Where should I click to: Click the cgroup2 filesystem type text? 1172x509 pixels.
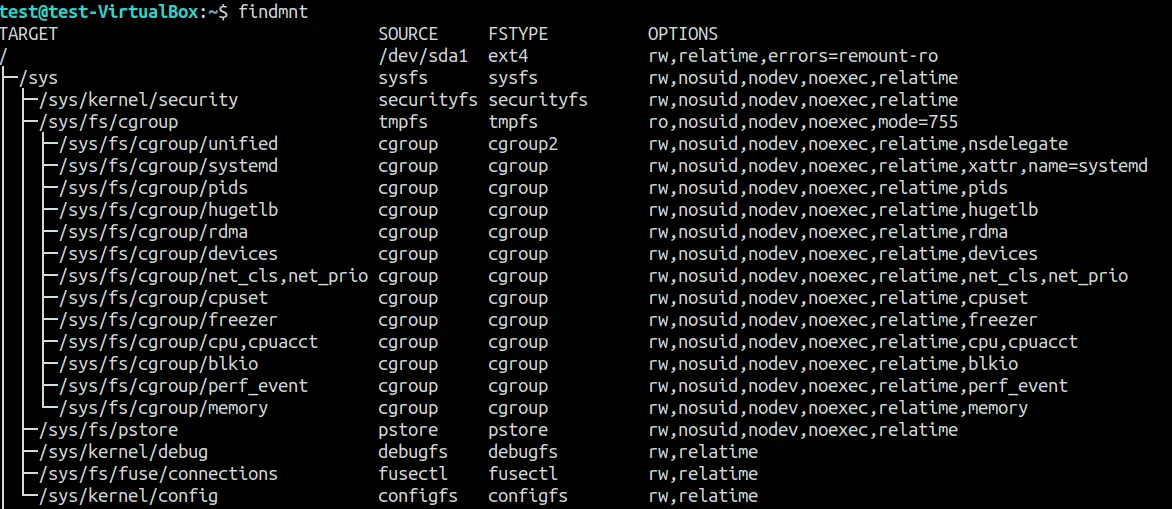pyautogui.click(x=523, y=144)
